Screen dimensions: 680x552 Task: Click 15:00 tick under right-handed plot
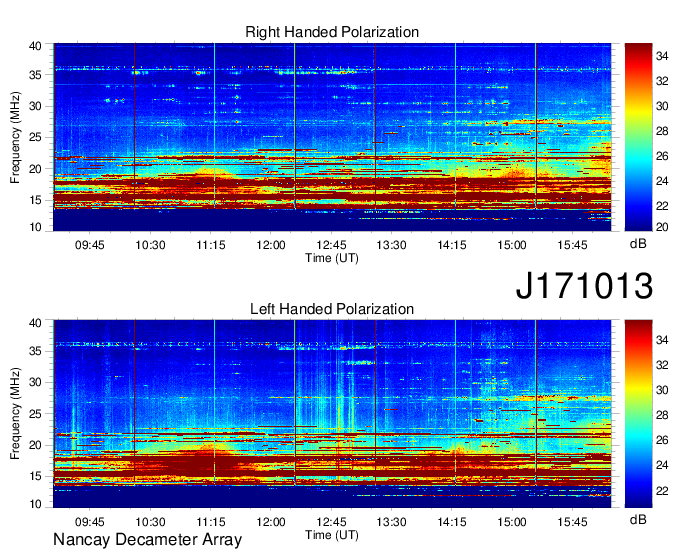pyautogui.click(x=512, y=245)
